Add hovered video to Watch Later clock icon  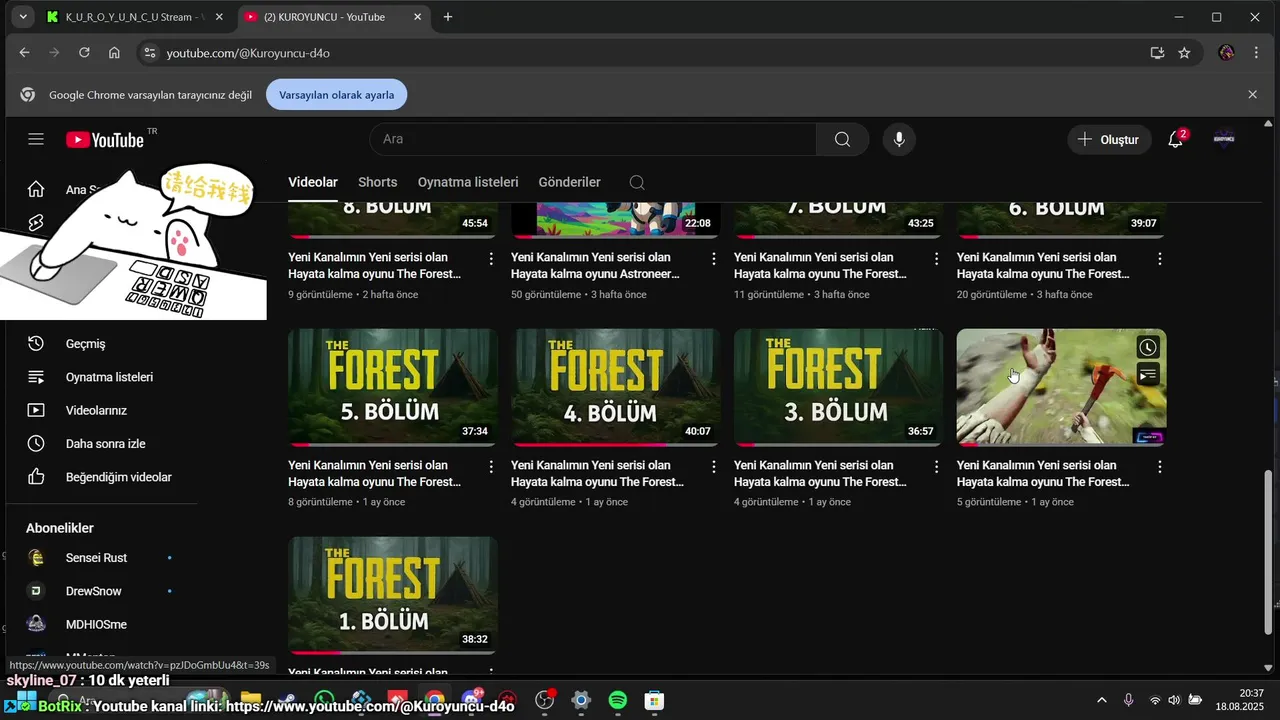pyautogui.click(x=1148, y=347)
